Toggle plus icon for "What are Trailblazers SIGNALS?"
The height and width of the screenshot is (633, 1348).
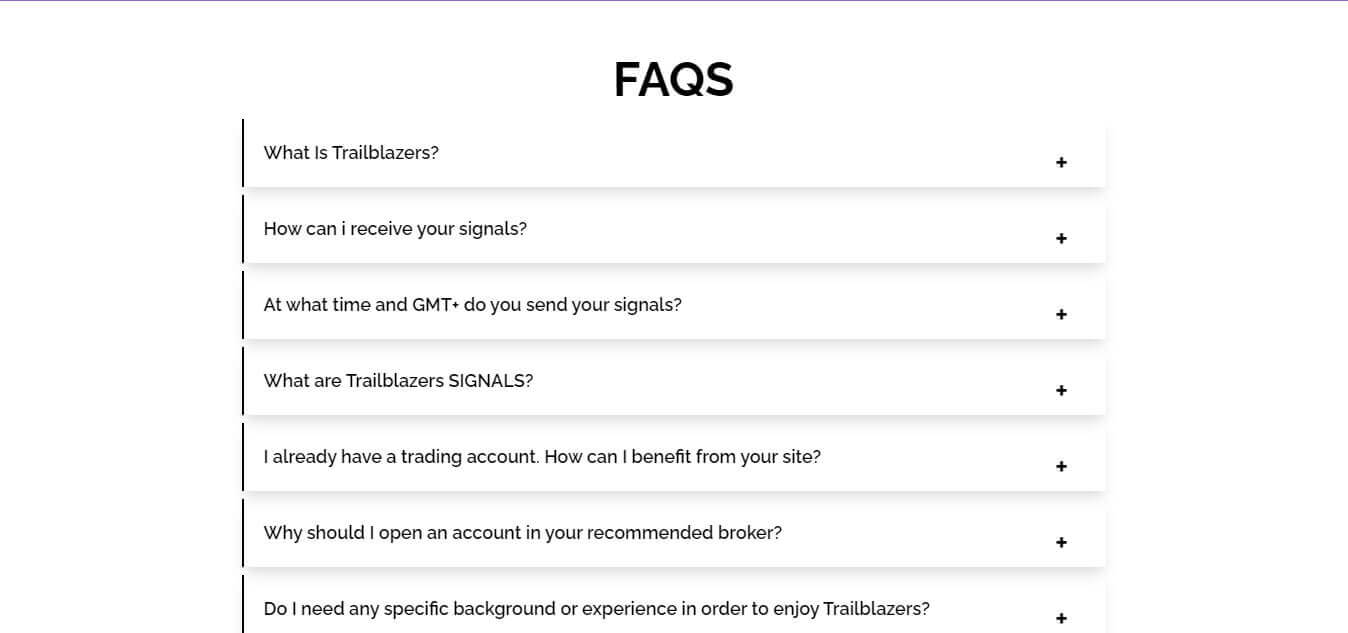point(1061,390)
